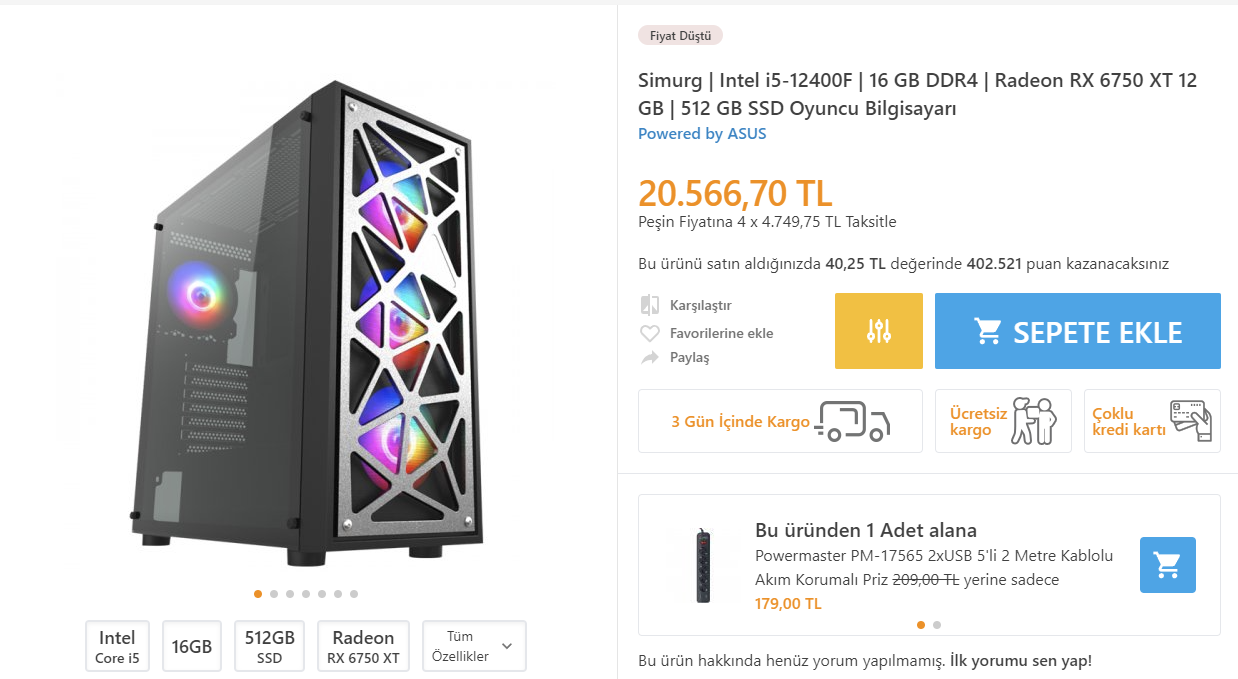The height and width of the screenshot is (679, 1238).
Task: Click the cart icon for Powermaster bundle
Action: coord(1167,565)
